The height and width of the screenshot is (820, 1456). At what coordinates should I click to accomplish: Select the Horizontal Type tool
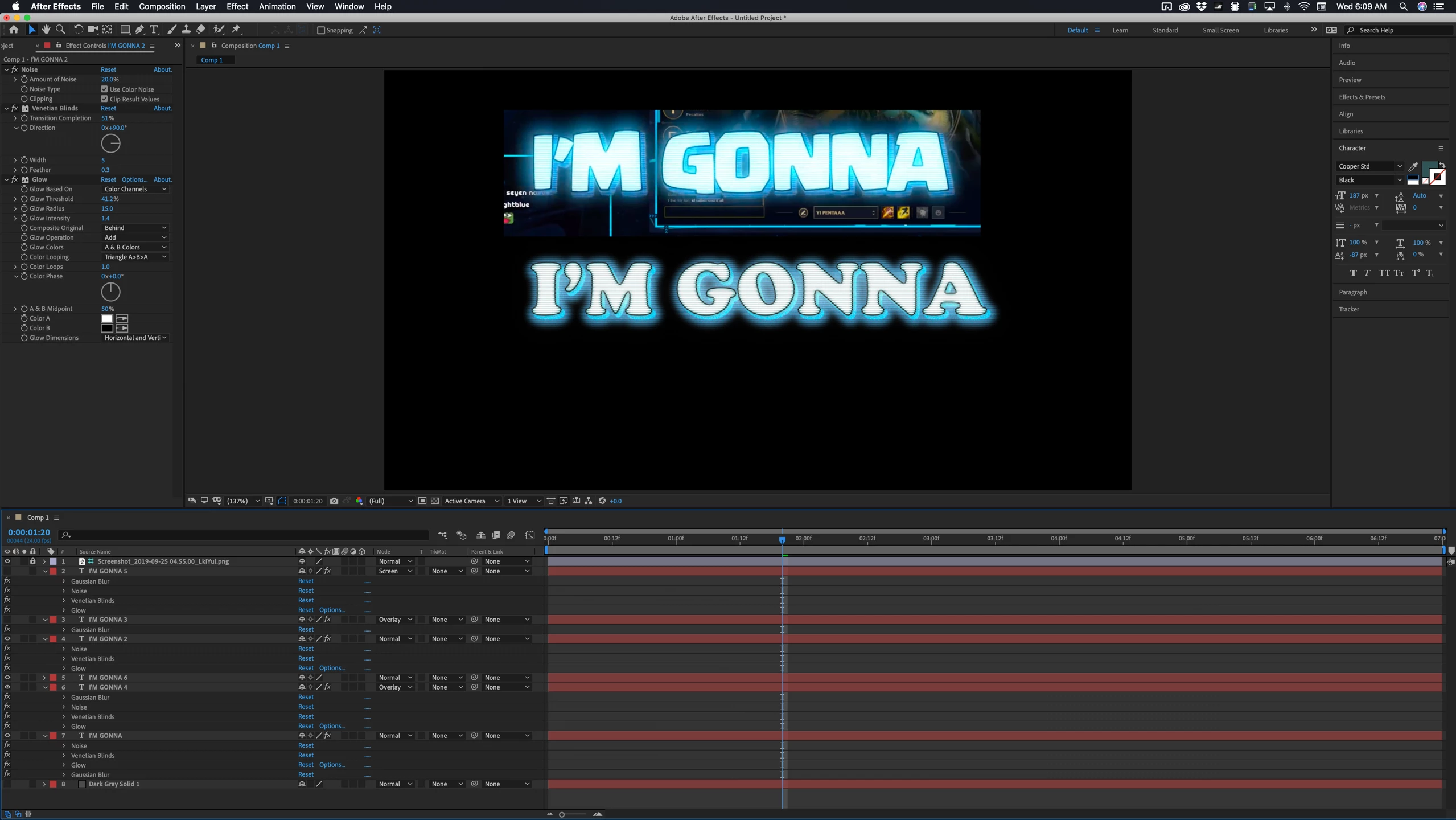click(154, 30)
